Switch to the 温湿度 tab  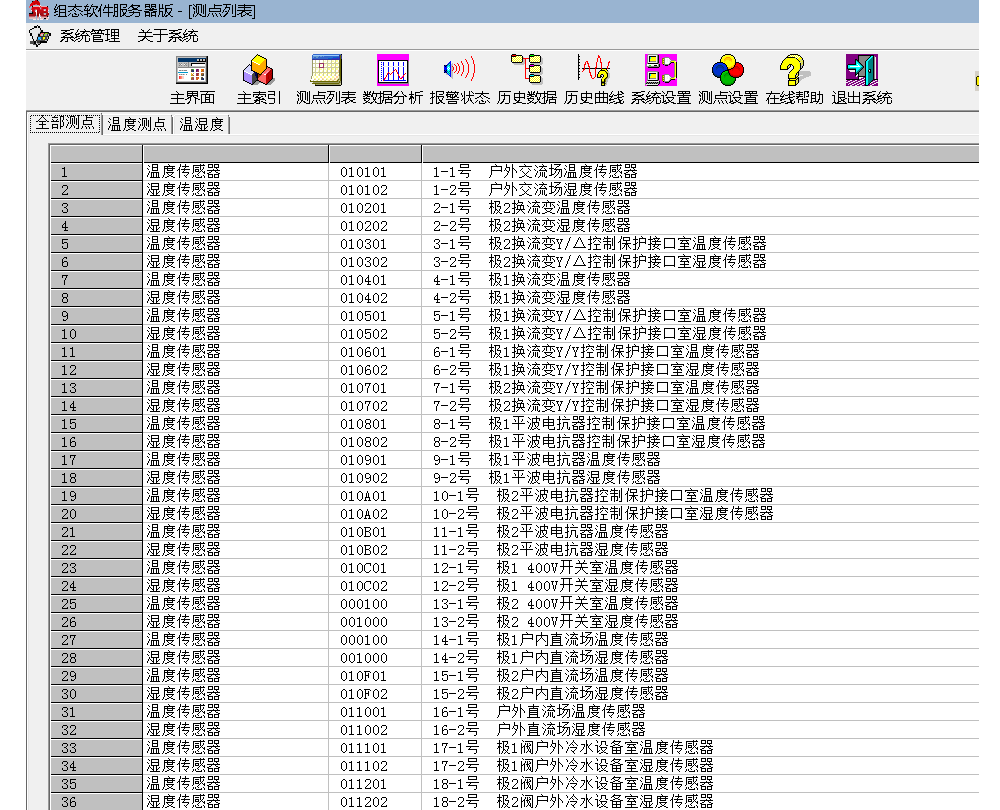click(202, 125)
